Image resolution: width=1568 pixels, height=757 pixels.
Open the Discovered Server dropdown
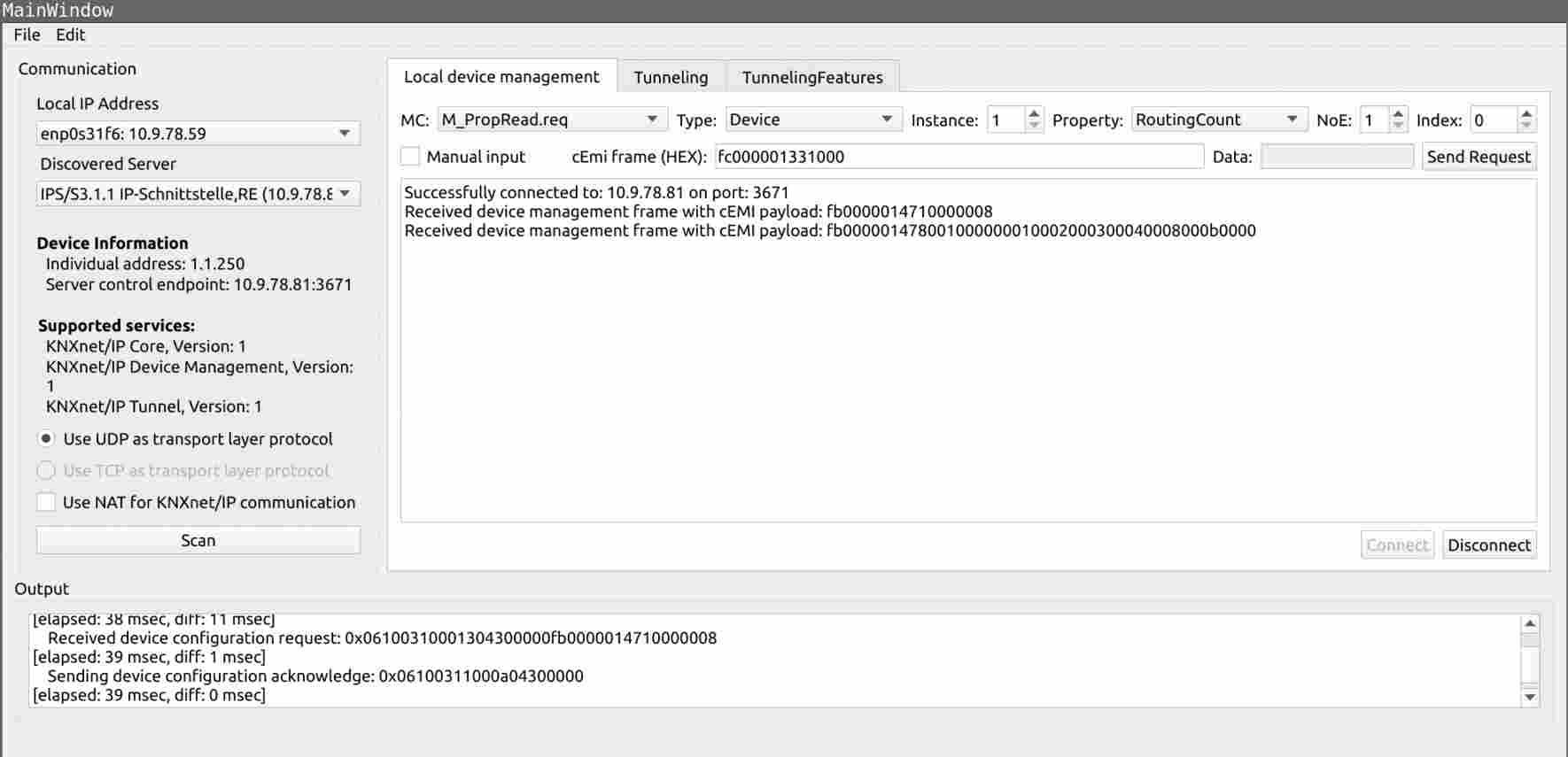(x=198, y=194)
